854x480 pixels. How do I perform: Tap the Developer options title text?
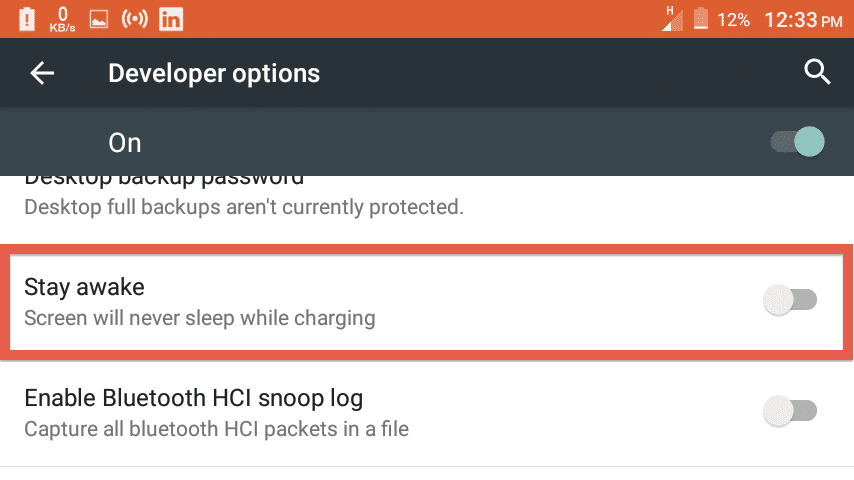point(214,73)
